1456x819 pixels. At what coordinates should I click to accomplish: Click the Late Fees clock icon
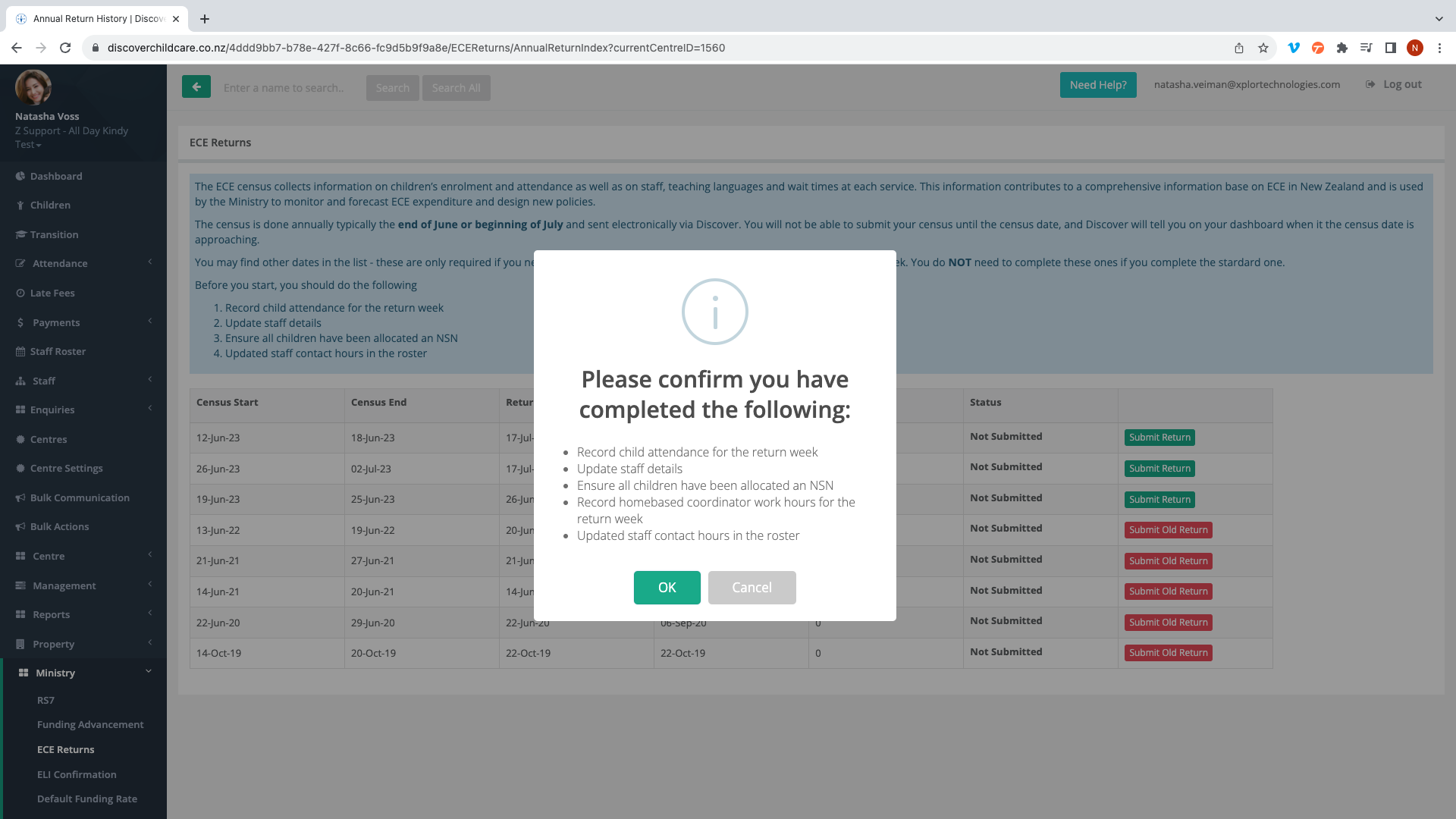[20, 293]
